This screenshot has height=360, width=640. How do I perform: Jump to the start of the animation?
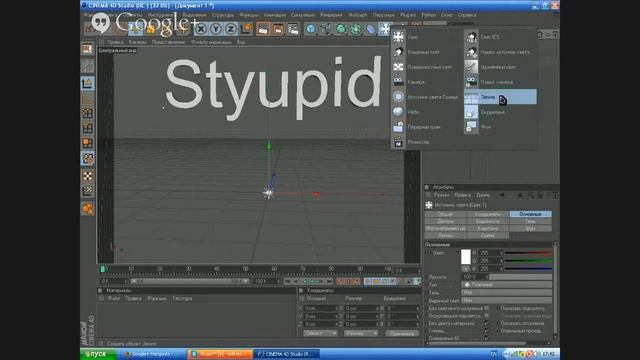pos(287,282)
